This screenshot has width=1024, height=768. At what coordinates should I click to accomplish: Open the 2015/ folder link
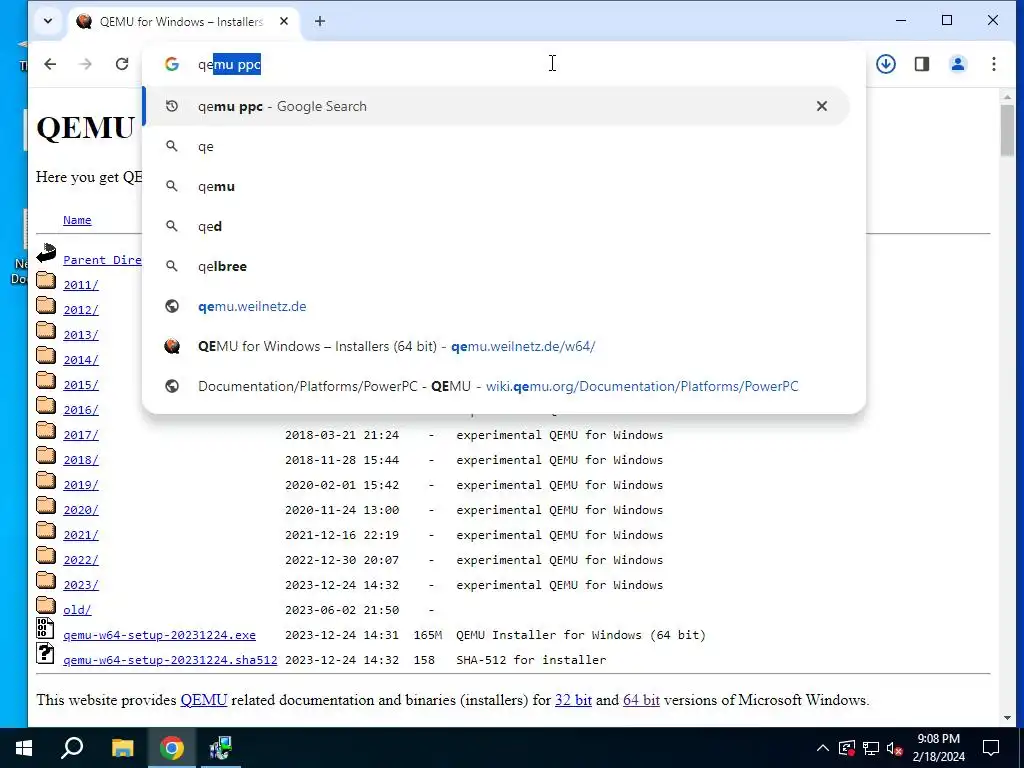coord(81,385)
